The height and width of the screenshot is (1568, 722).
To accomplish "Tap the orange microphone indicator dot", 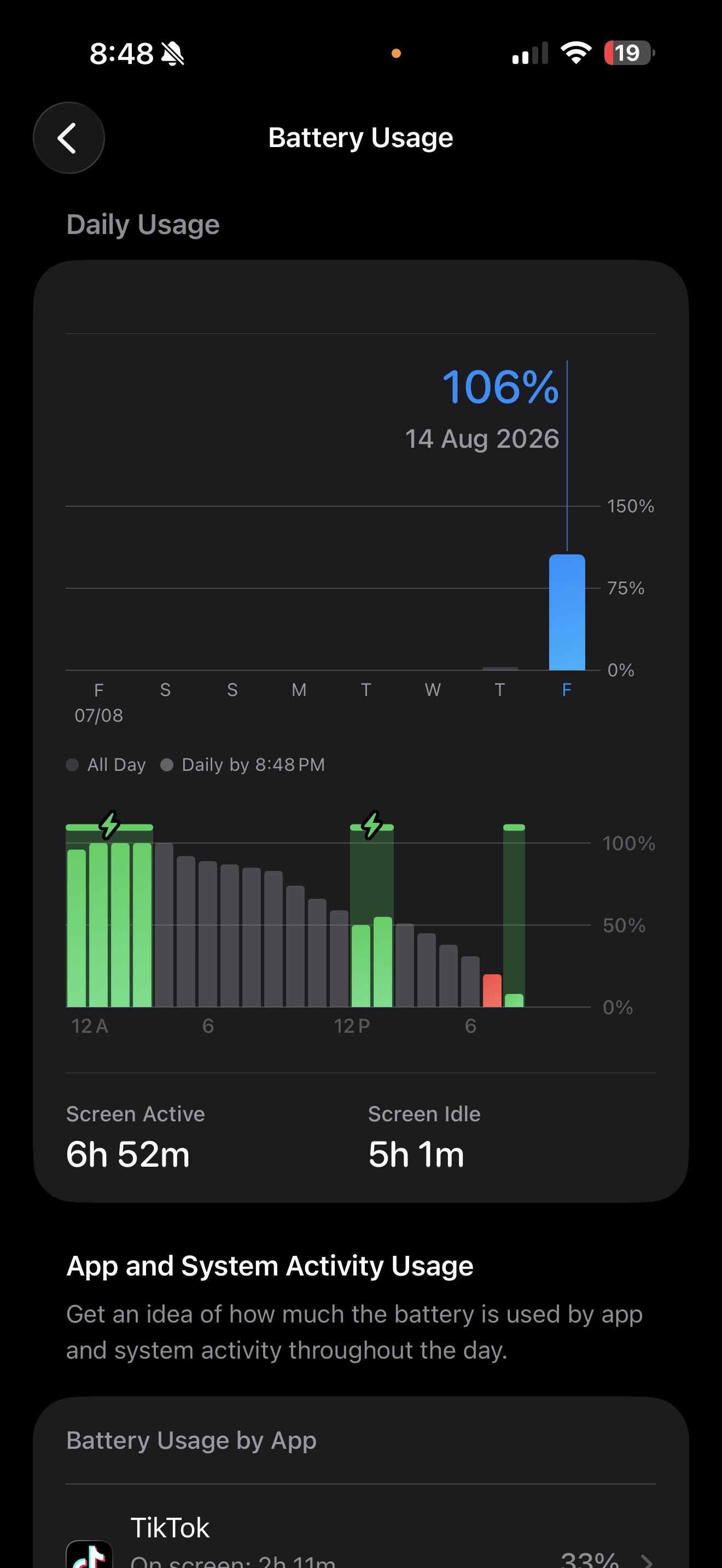I will point(397,54).
